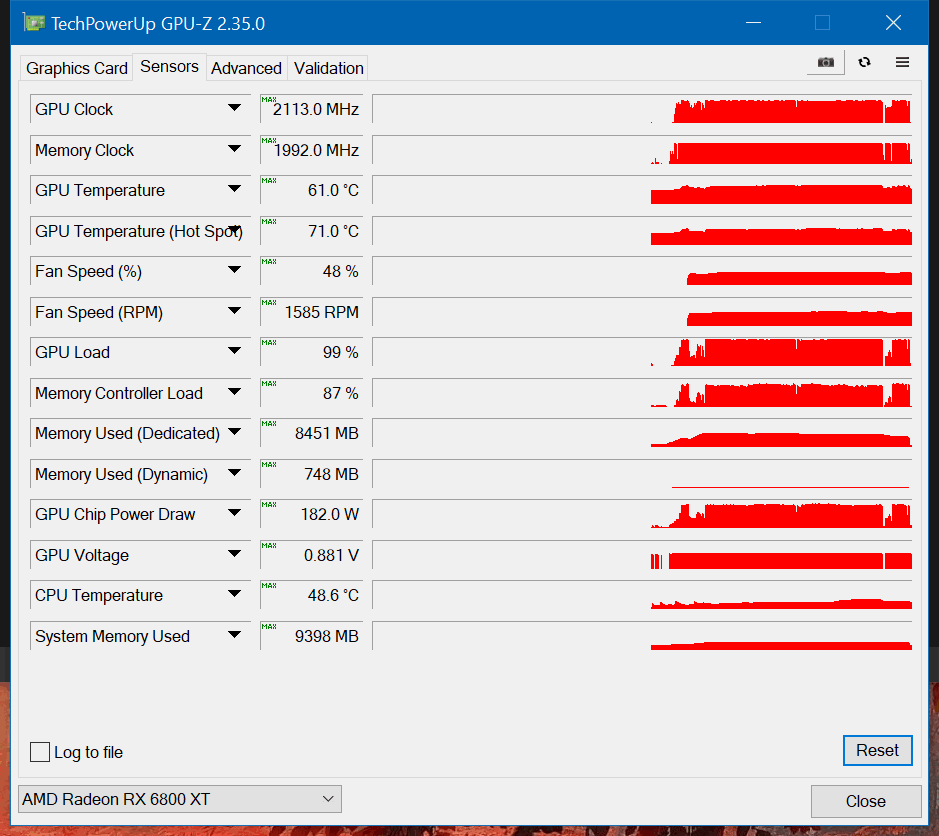
Task: Expand the Fan Speed (RPM) dropdown
Action: [234, 311]
